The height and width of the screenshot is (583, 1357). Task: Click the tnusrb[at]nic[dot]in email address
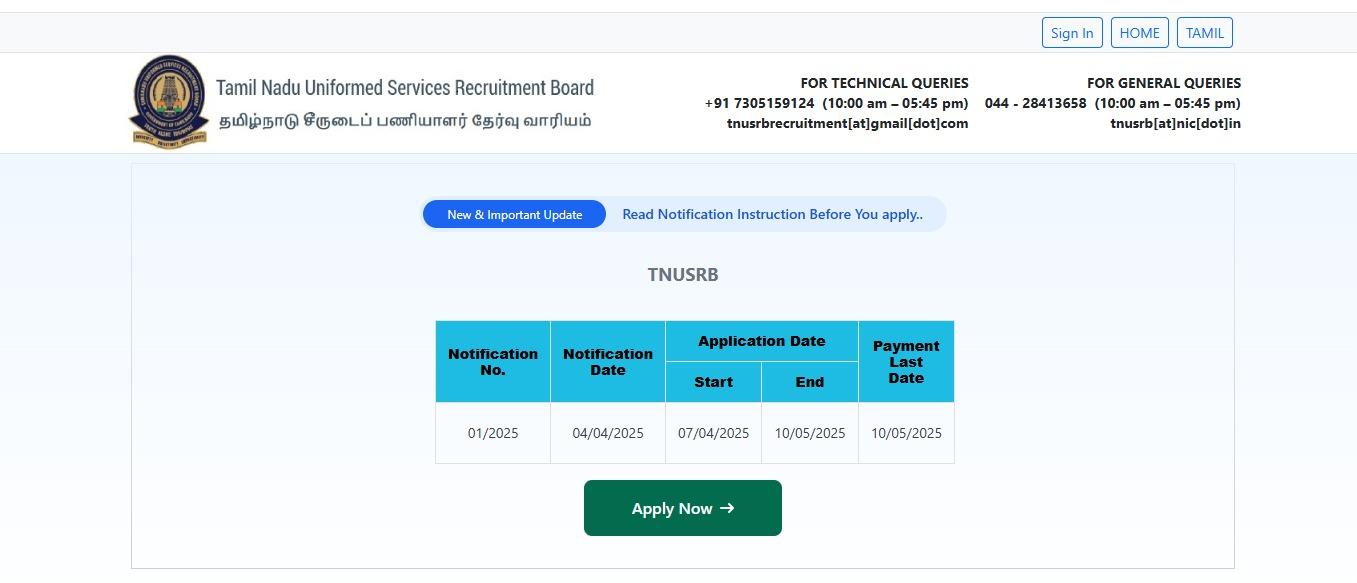click(1175, 124)
